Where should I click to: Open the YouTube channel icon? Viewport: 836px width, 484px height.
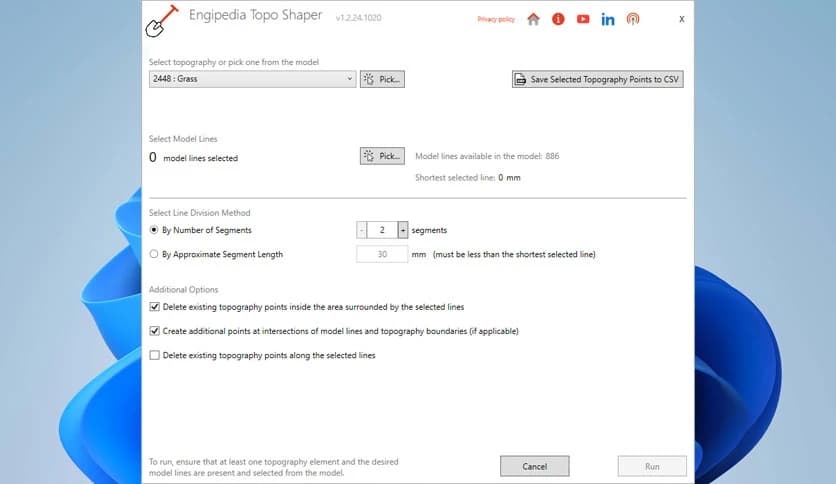coord(583,19)
